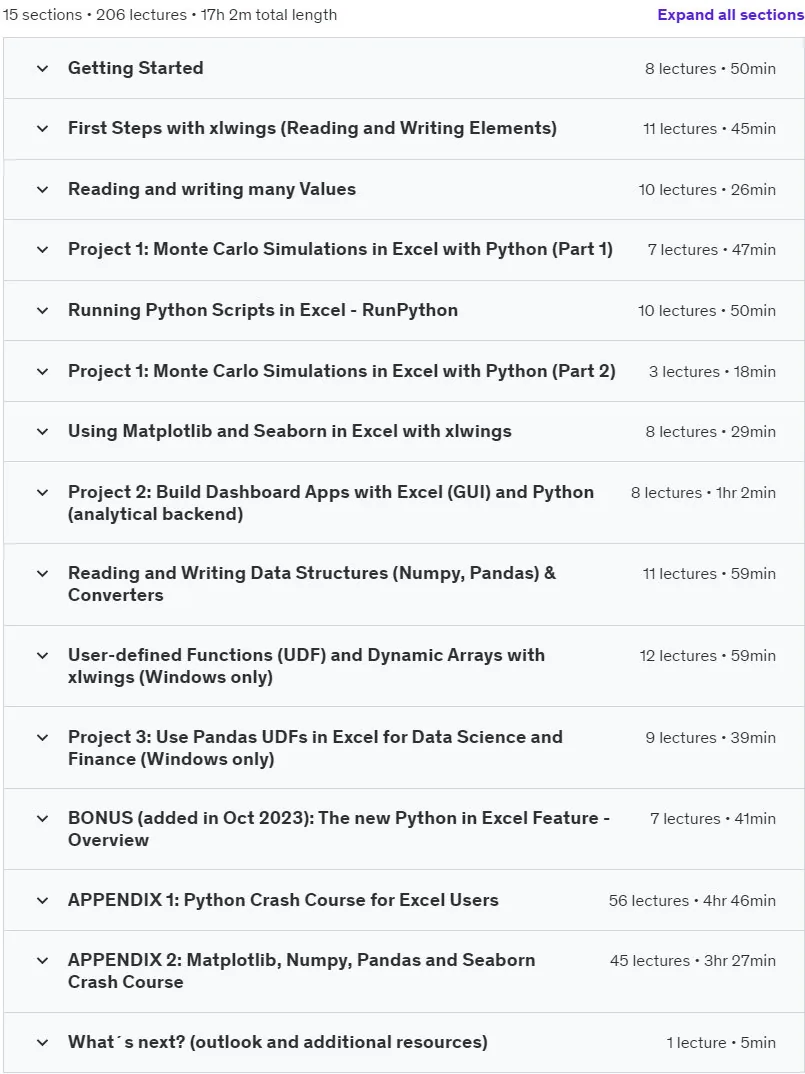Expand Project 1 Monte Carlo Part 2 chevron
The image size is (805, 1074).
pyautogui.click(x=42, y=372)
